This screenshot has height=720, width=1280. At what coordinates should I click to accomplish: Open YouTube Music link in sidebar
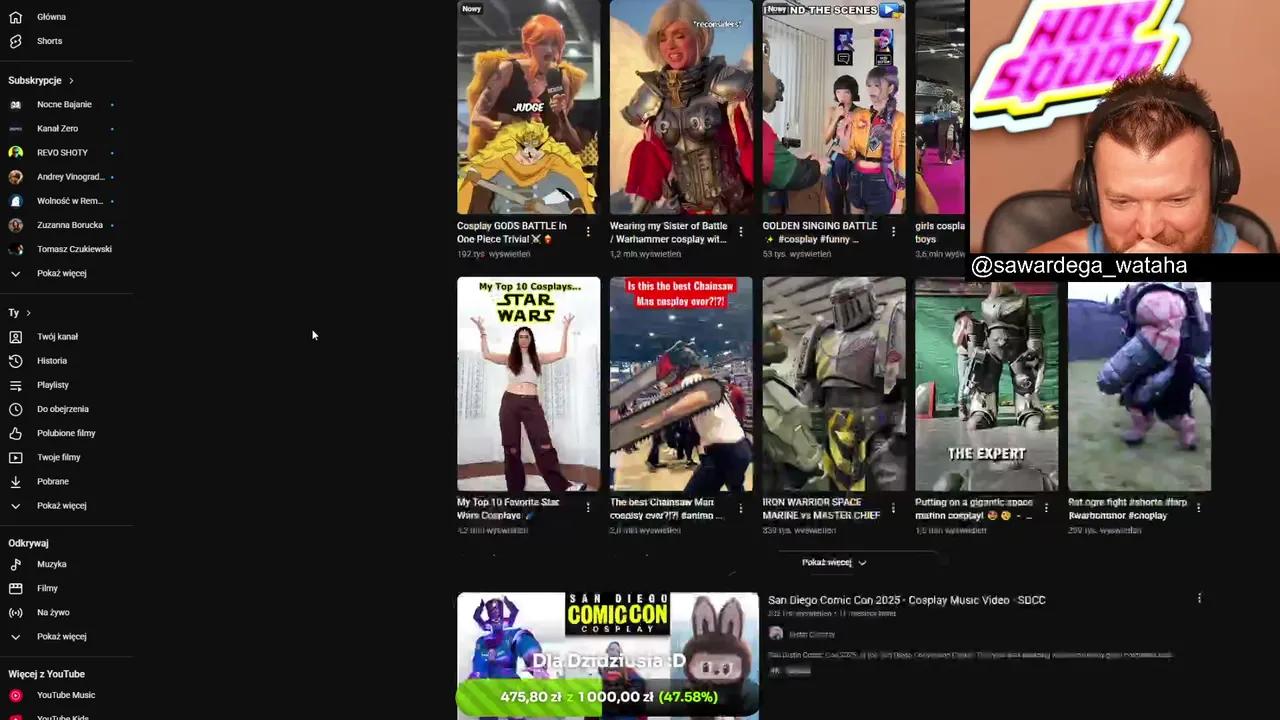pos(67,695)
